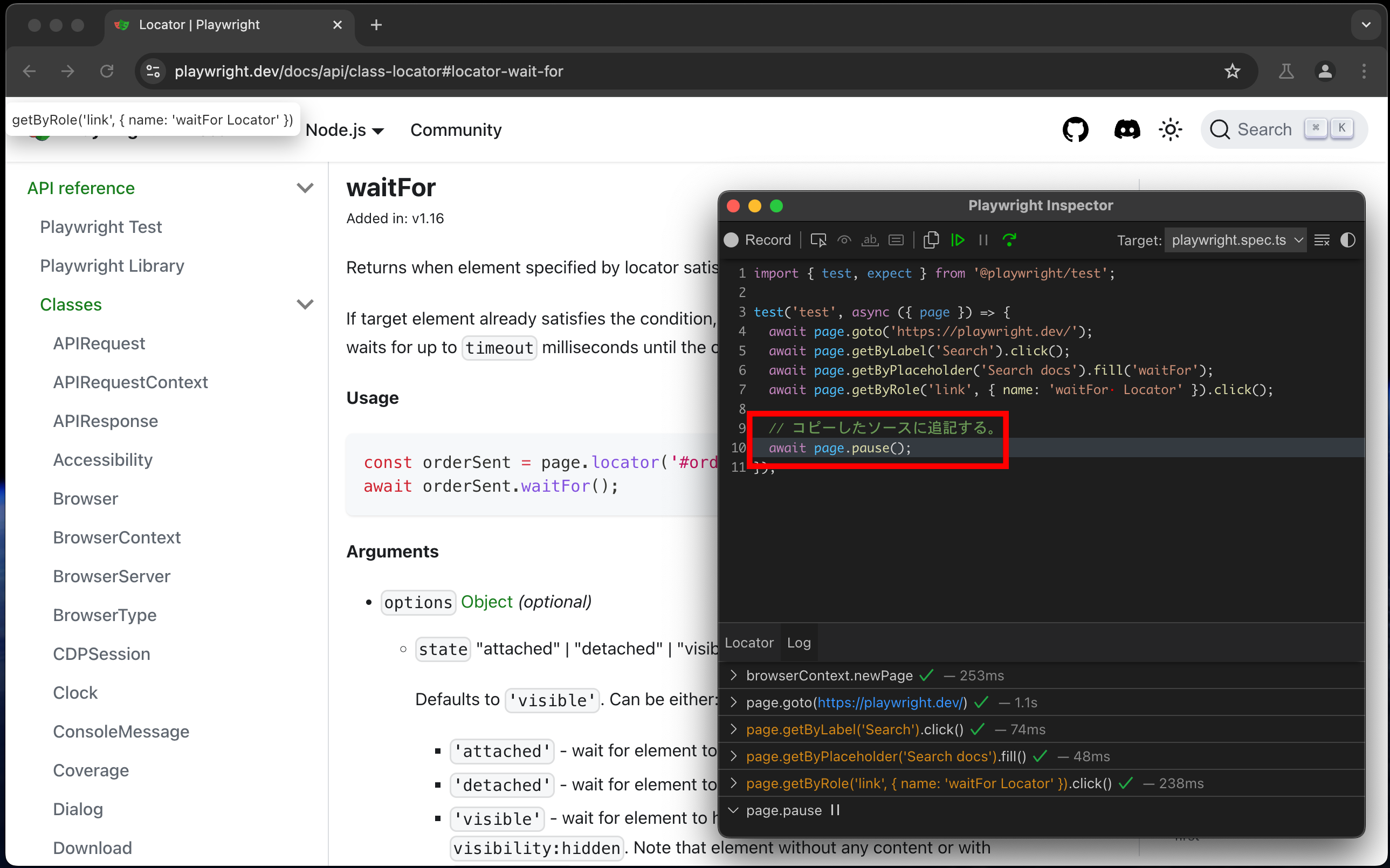
Task: Click the Pick locator icon in Inspector
Action: coord(817,240)
